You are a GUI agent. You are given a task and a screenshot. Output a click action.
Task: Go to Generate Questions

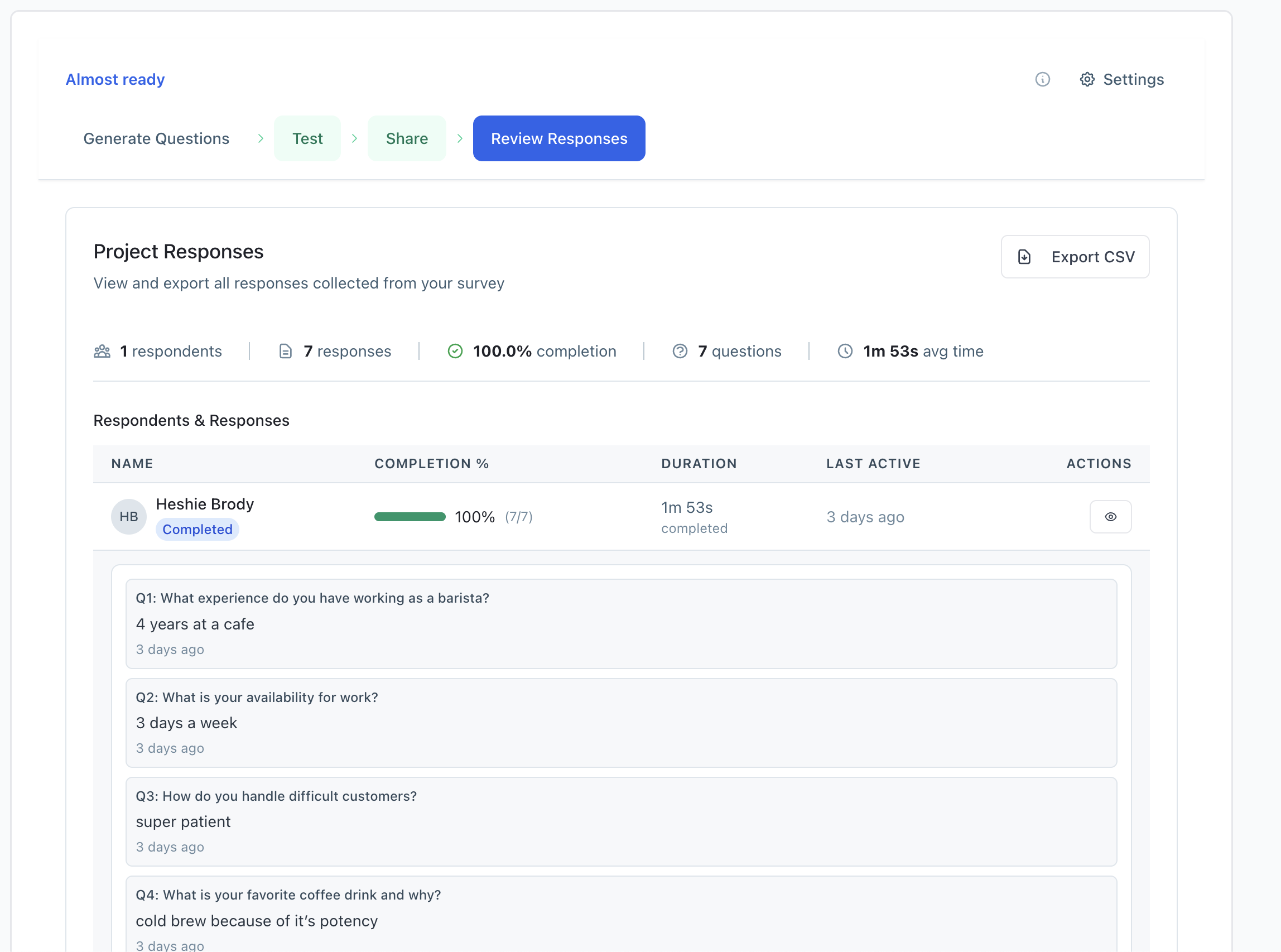coord(156,138)
